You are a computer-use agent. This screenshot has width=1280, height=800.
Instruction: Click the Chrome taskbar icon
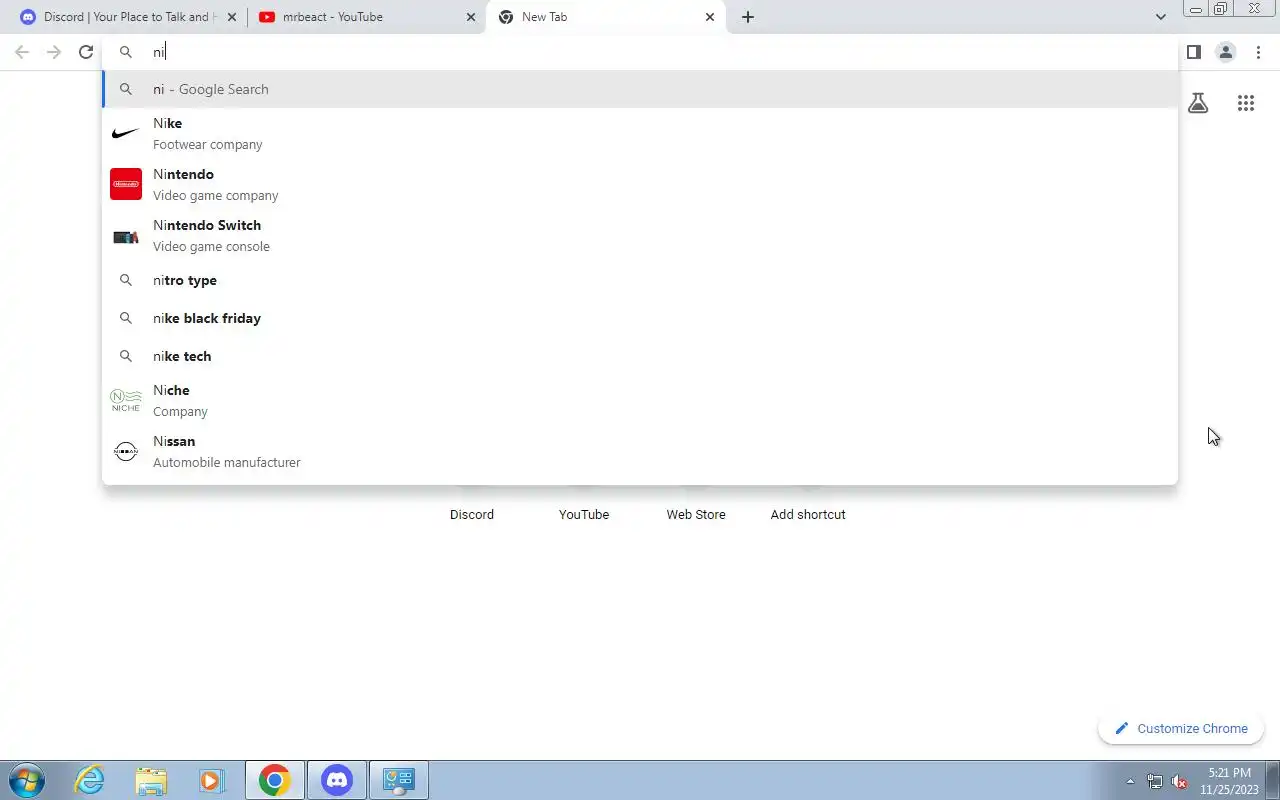(274, 780)
